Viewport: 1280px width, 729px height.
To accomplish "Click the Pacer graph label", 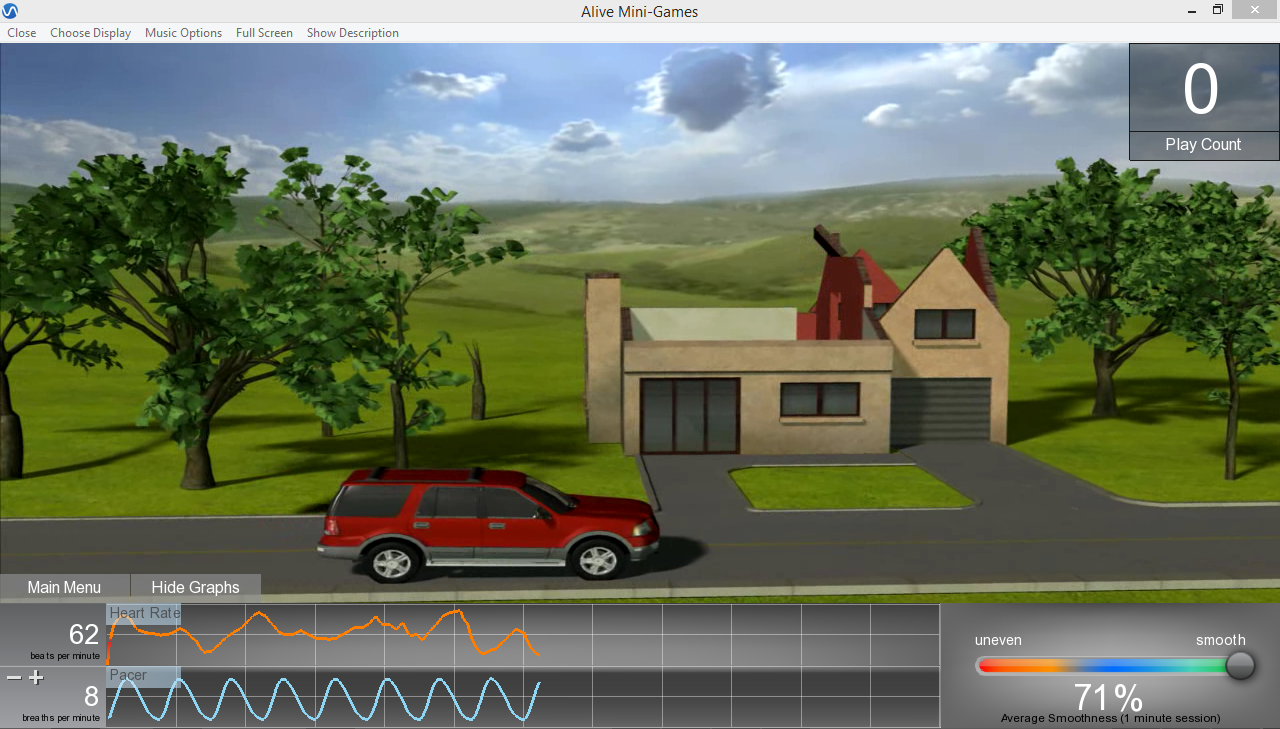I will 128,675.
